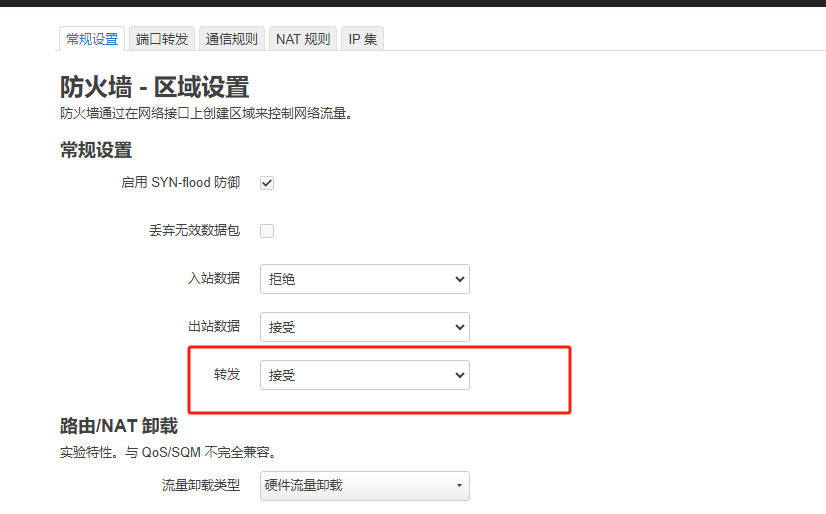Click the 防火墙 - 区域设置 page heading
The height and width of the screenshot is (514, 826).
click(x=154, y=87)
